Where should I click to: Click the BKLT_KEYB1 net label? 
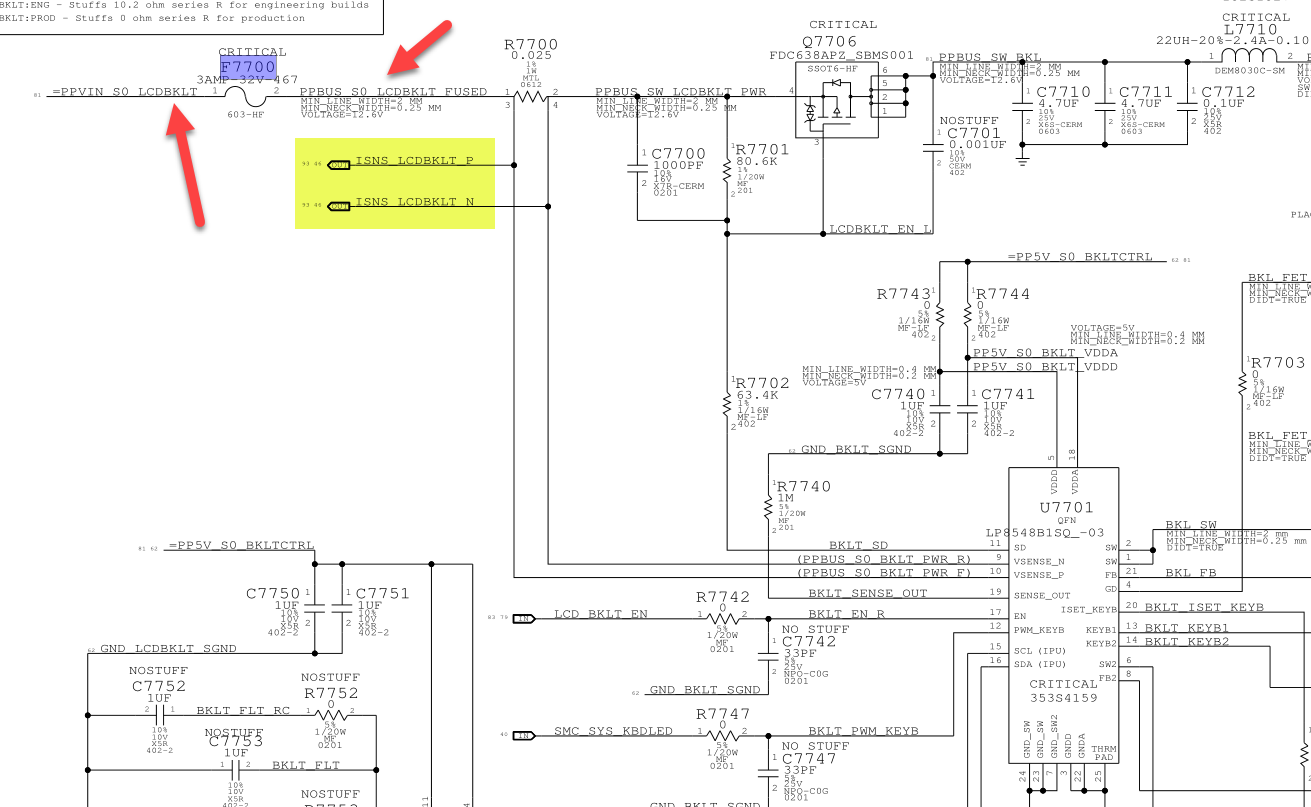[1186, 627]
